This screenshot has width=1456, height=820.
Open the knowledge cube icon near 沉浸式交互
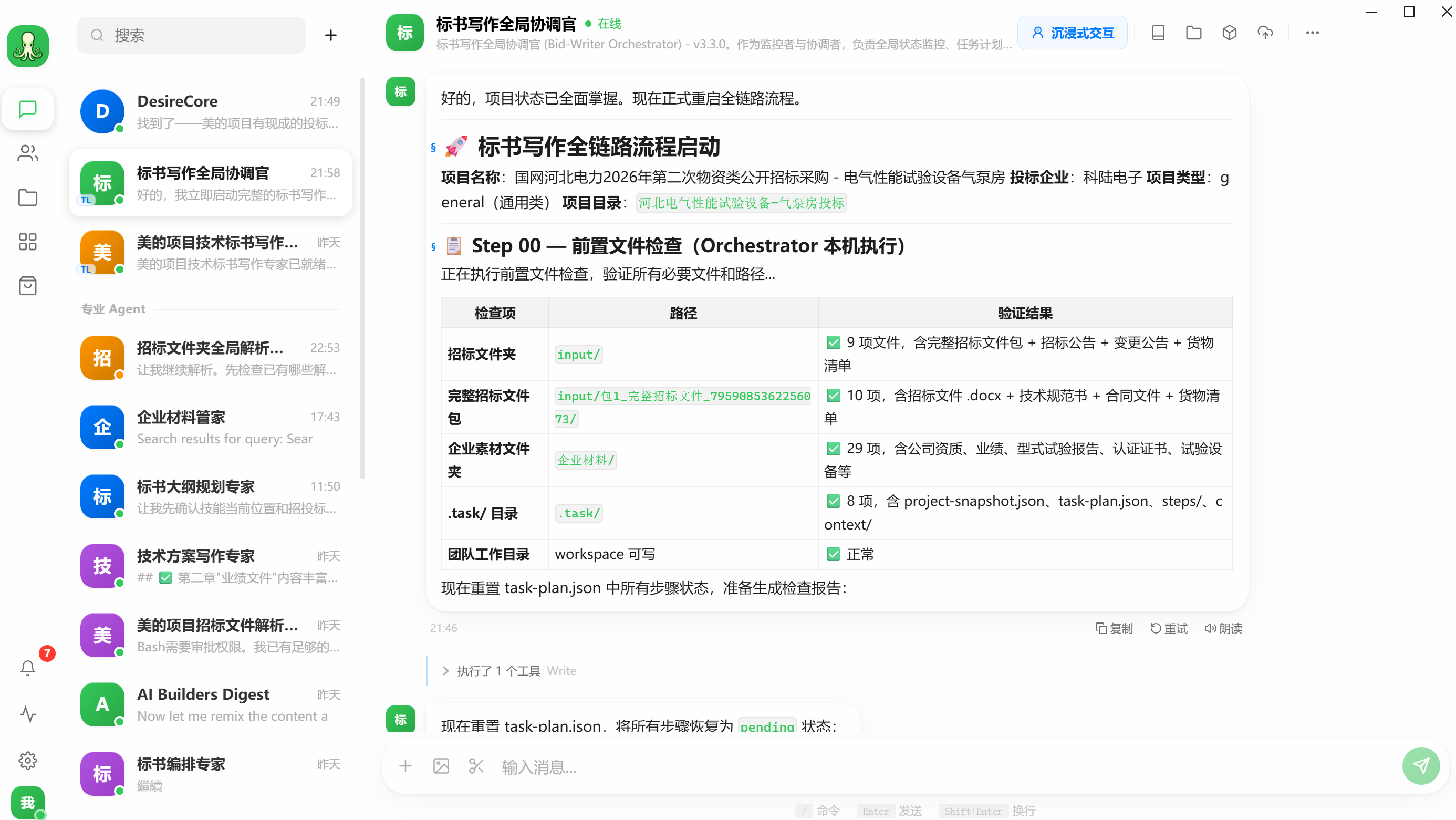tap(1229, 32)
